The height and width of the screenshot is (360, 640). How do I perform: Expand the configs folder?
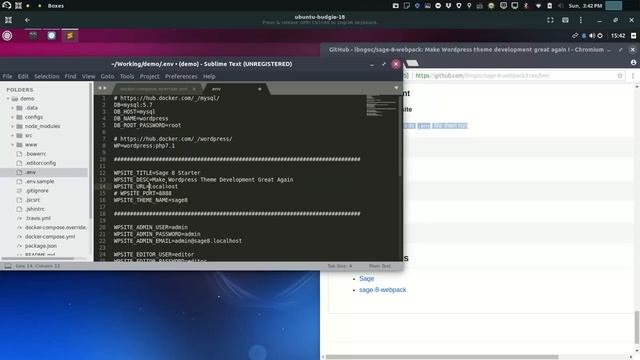13,117
